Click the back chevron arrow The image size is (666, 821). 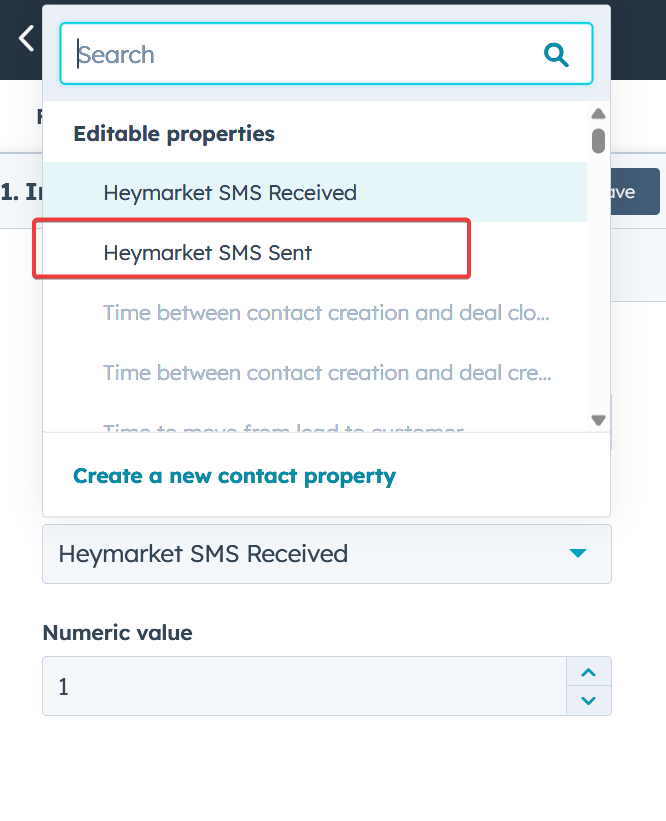pyautogui.click(x=26, y=39)
